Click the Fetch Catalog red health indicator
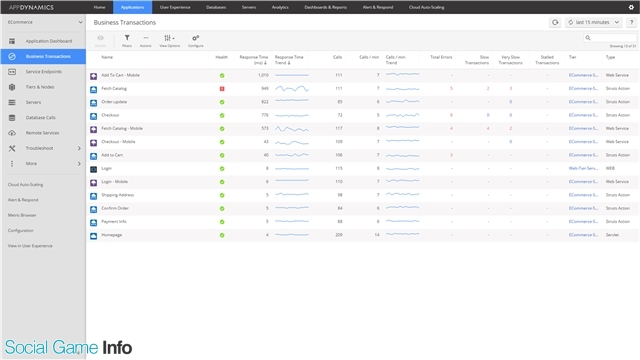Viewport: 640px width, 360px height. coord(222,89)
